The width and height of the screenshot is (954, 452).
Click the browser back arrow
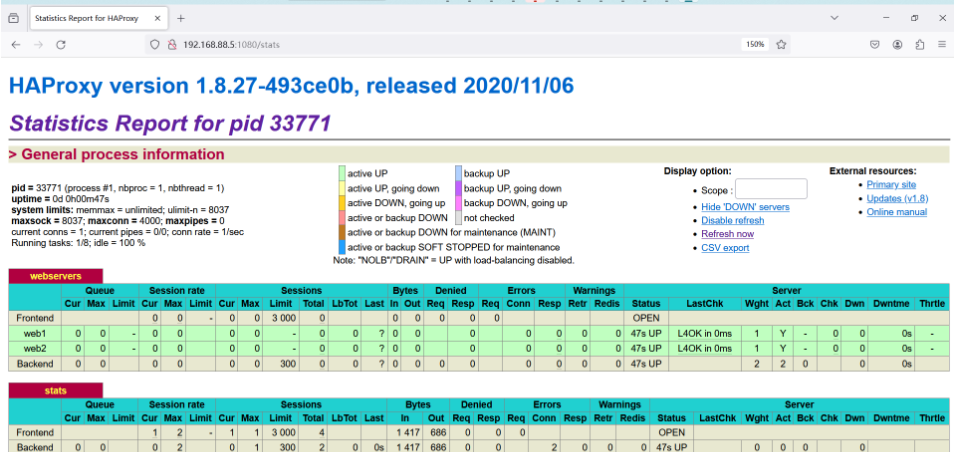[16, 44]
